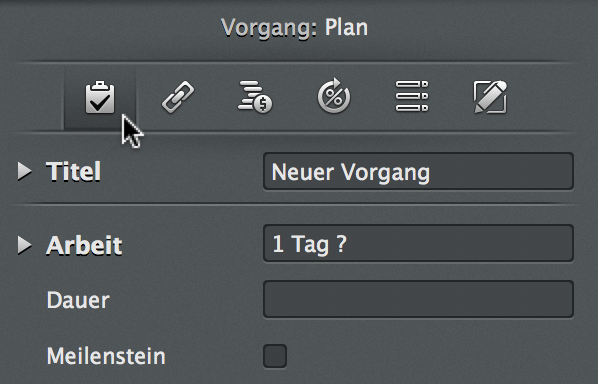Click the Meilenstein label text
Screen dimensions: 598x384
[x=106, y=356]
